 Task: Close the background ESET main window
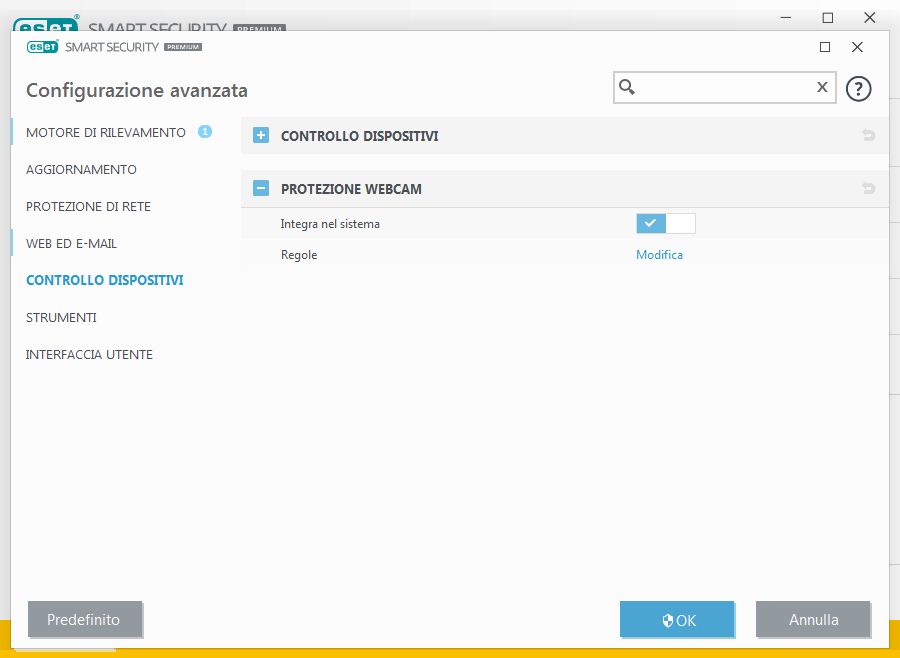click(870, 18)
